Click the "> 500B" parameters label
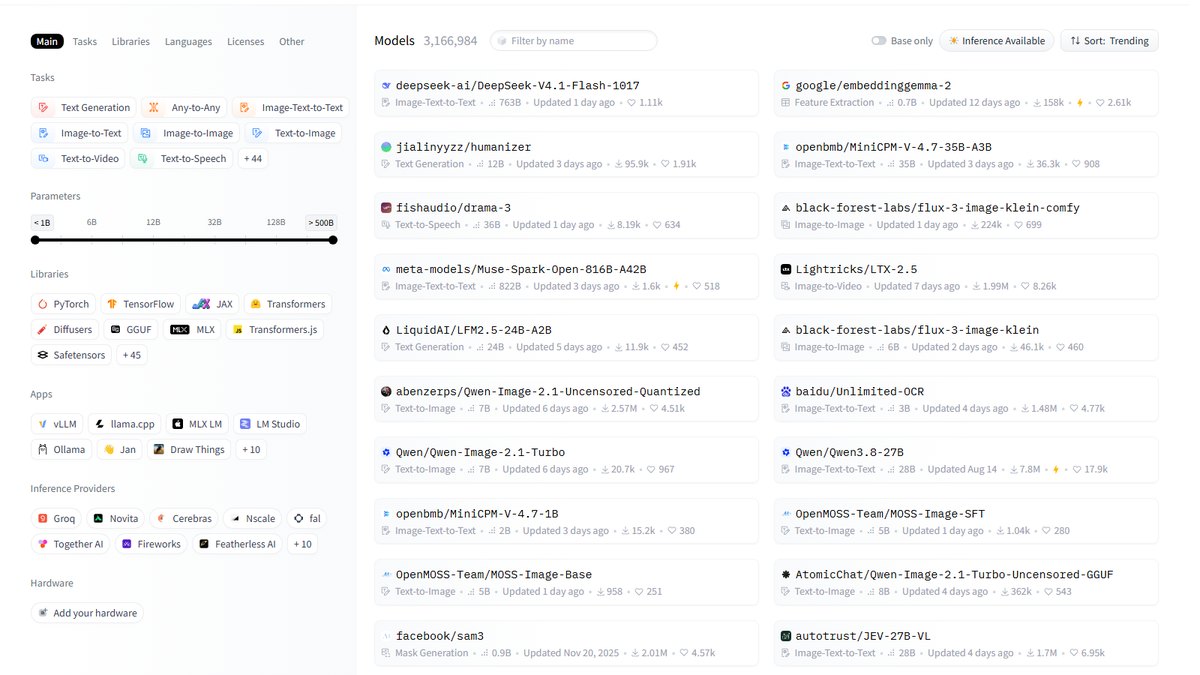Image resolution: width=1200 pixels, height=675 pixels. pos(322,222)
